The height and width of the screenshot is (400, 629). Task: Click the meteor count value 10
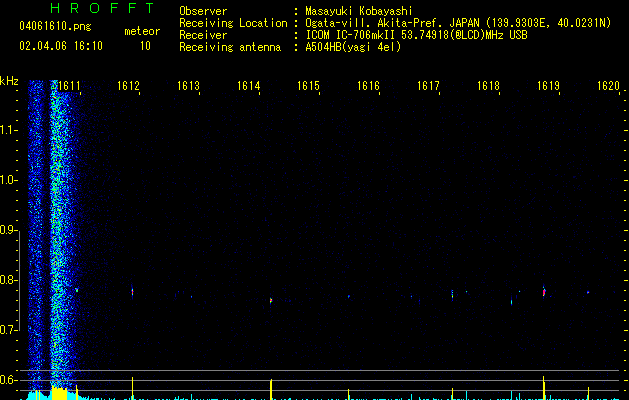point(145,46)
